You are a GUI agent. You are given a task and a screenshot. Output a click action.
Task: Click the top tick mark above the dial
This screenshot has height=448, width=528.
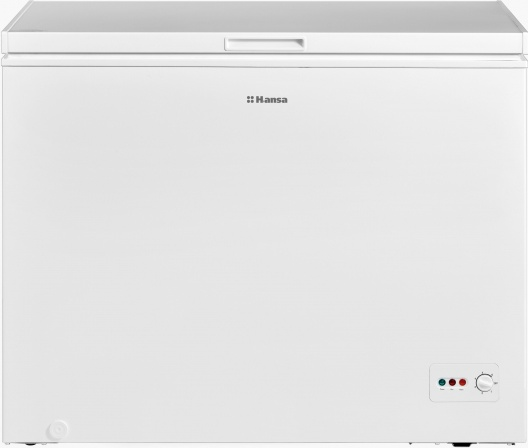482,373
